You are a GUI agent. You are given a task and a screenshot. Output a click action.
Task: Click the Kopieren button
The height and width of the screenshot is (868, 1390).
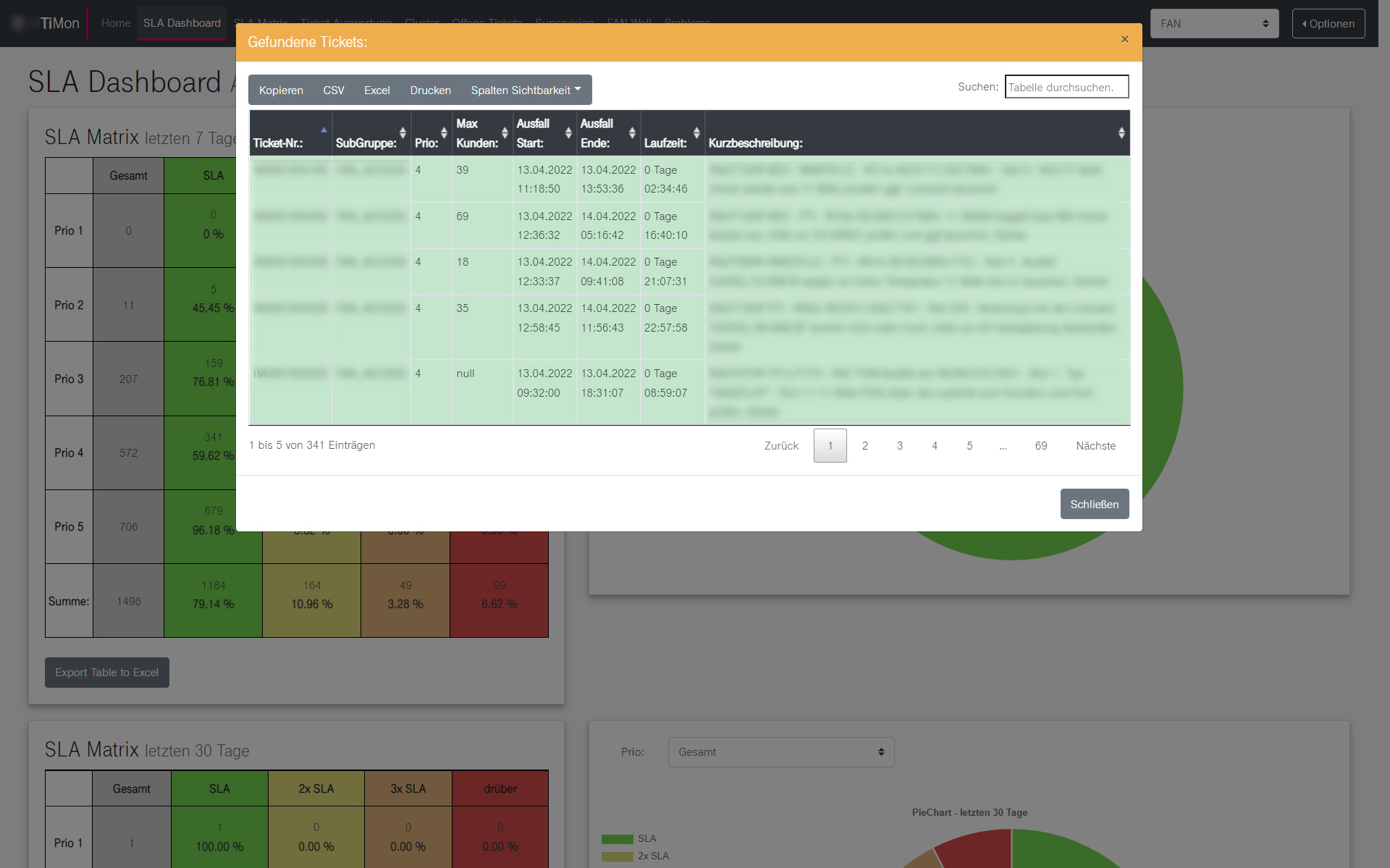(x=281, y=90)
